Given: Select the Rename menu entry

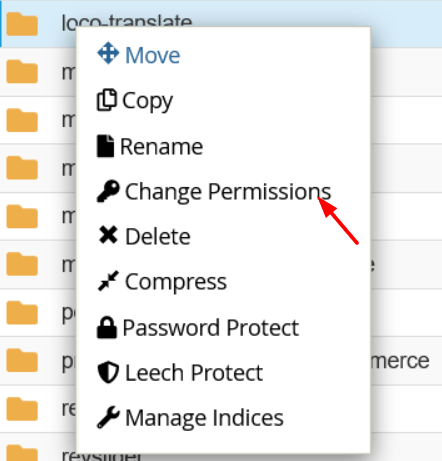Looking at the screenshot, I should pyautogui.click(x=161, y=147).
